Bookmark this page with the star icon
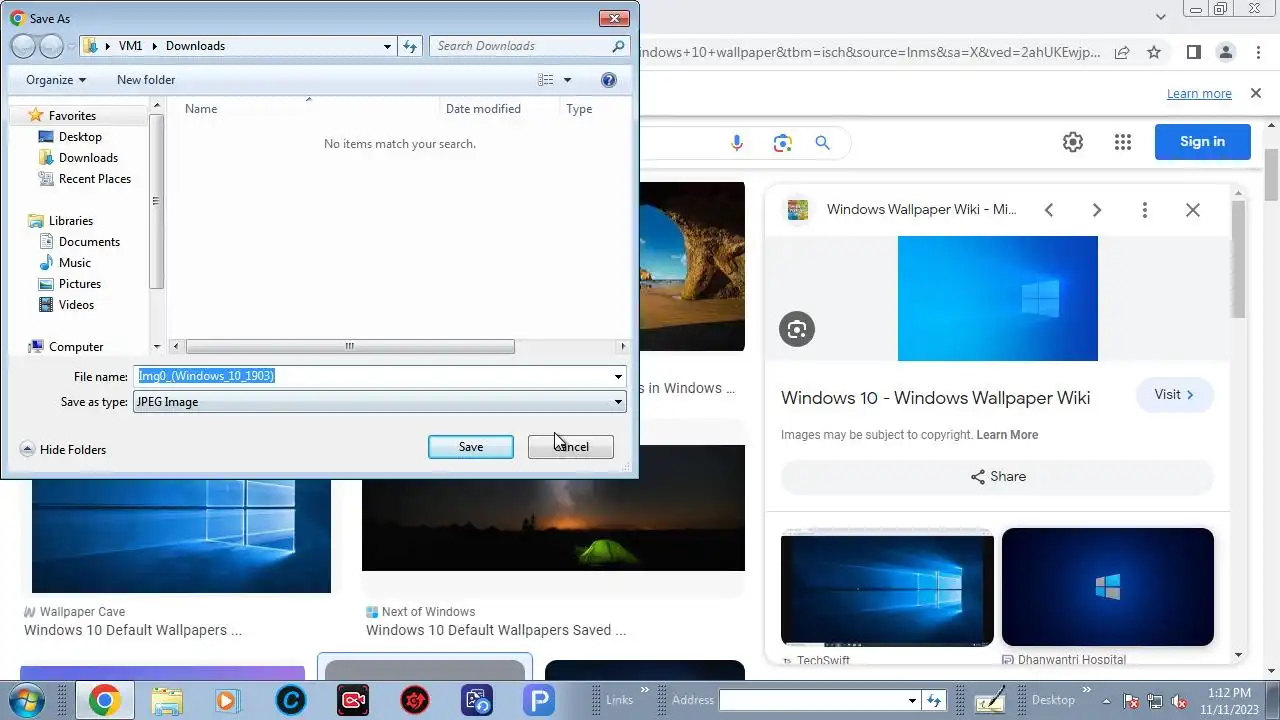 pos(1154,52)
